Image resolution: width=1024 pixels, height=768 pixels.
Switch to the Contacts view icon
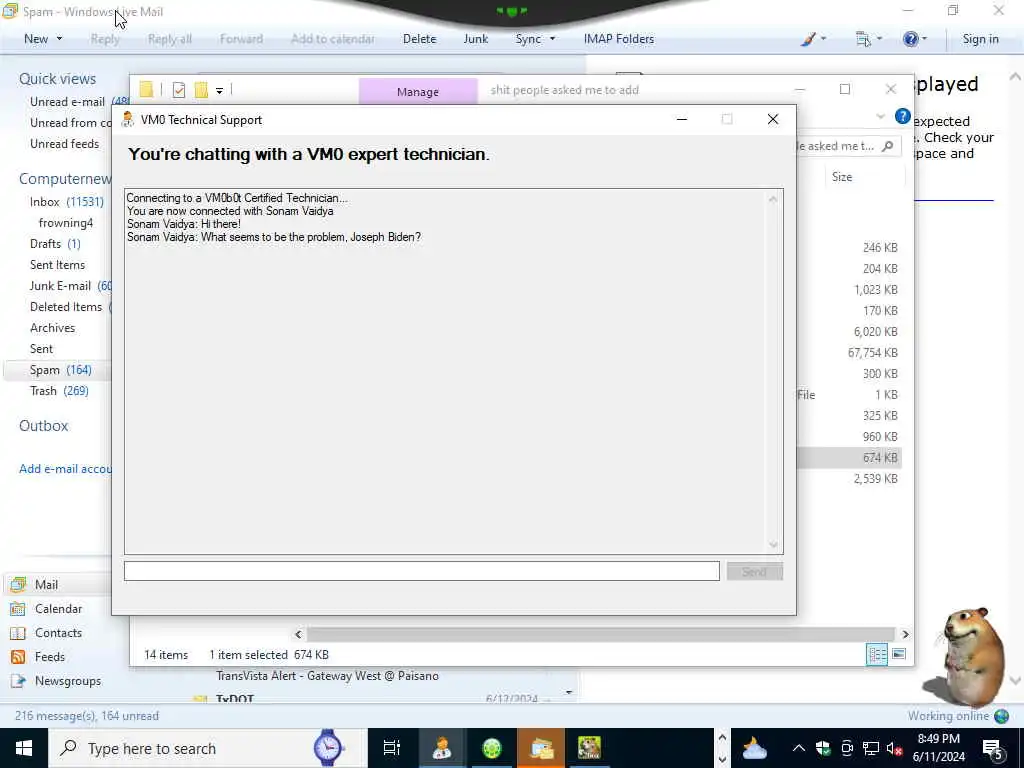coord(18,633)
